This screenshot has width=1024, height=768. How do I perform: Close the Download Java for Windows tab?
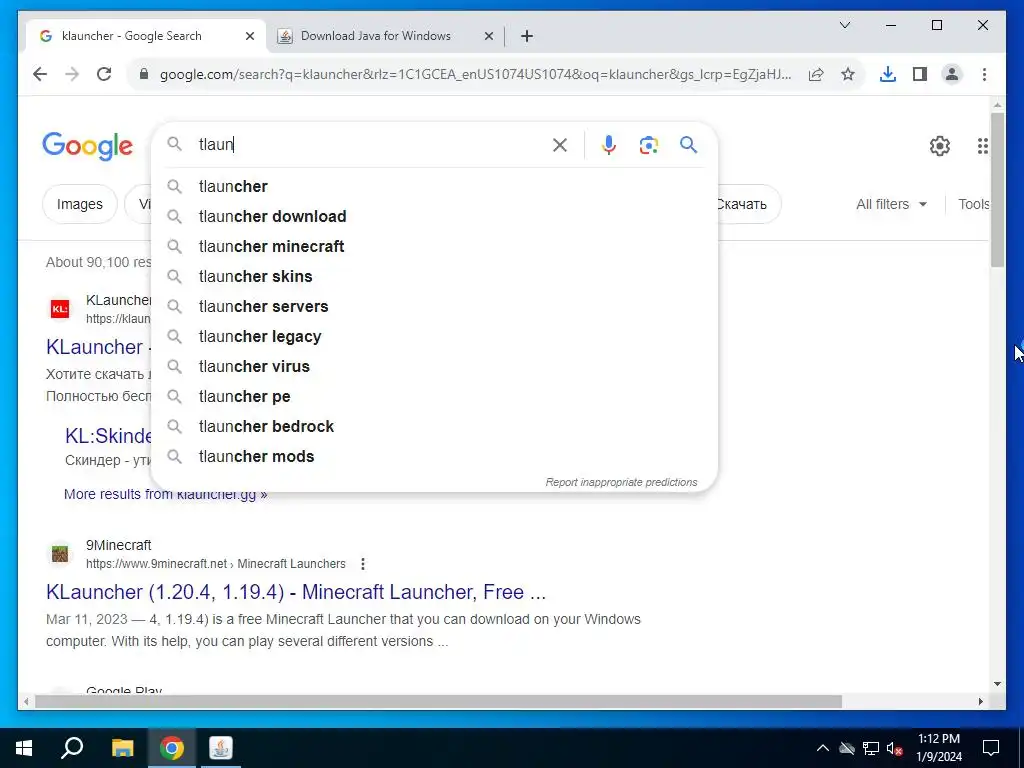click(x=488, y=37)
